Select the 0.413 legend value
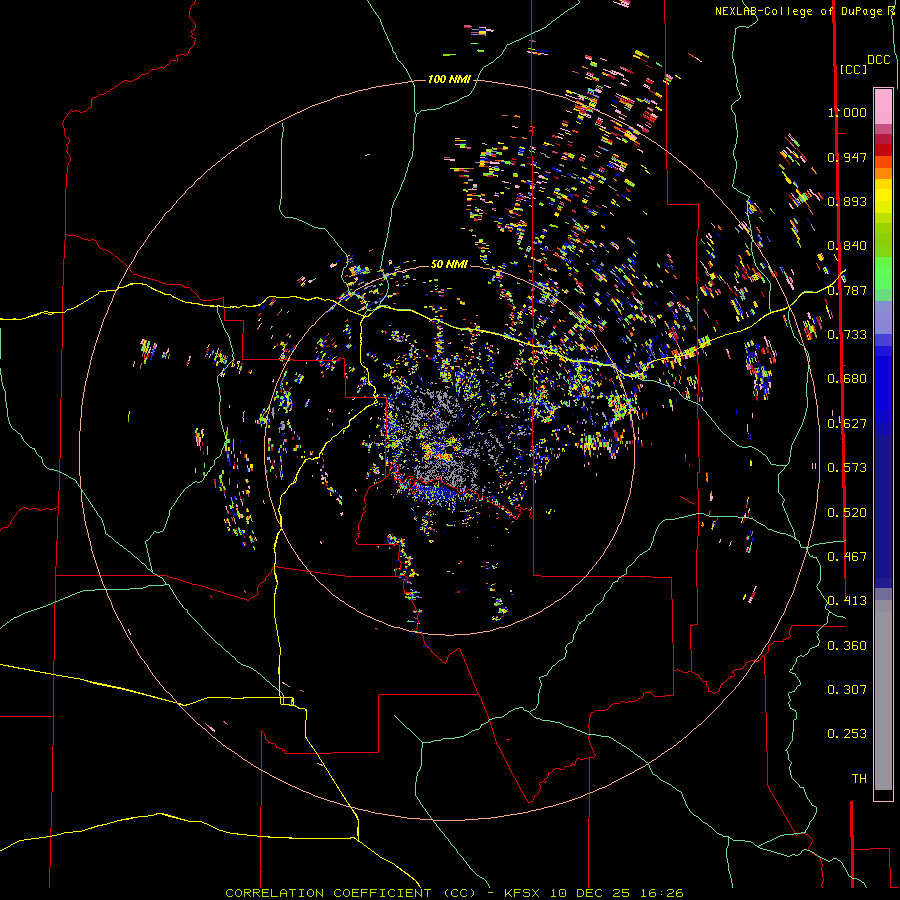The width and height of the screenshot is (900, 900). [x=847, y=601]
